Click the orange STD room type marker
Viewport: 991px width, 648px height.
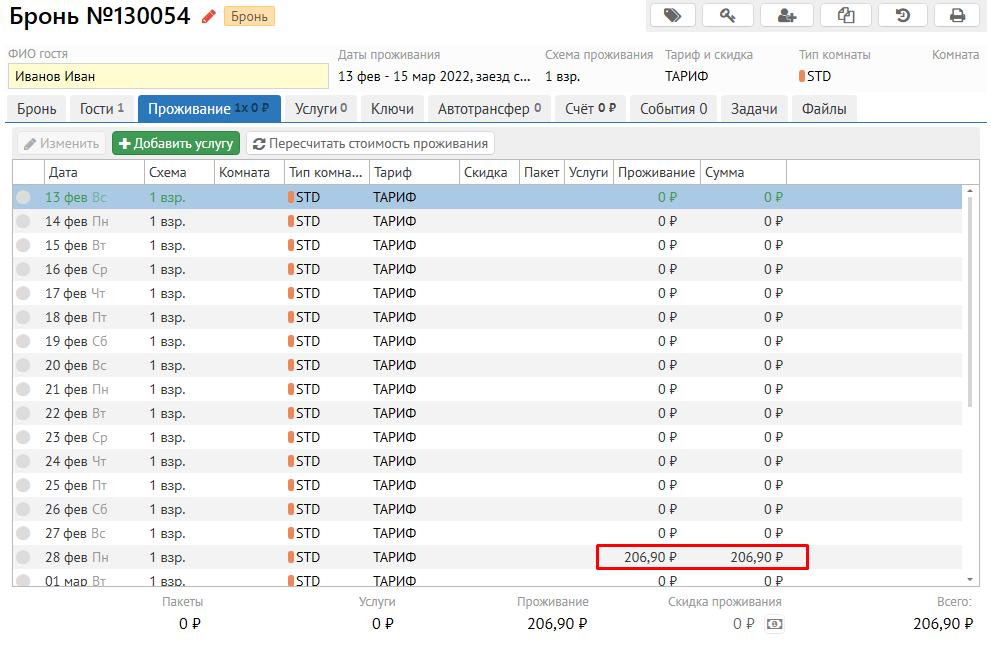[x=802, y=76]
